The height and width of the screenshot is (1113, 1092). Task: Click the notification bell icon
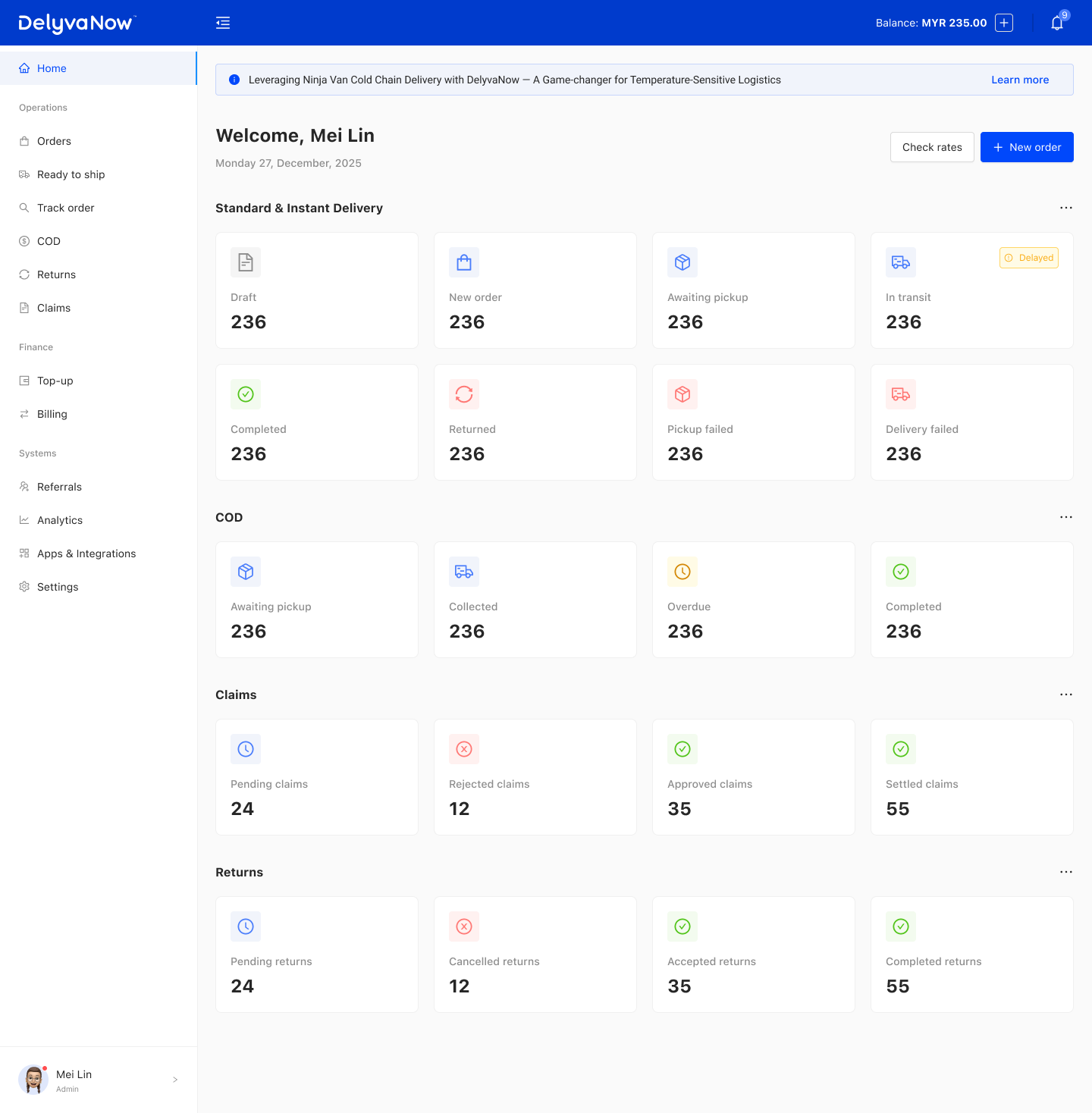coord(1057,24)
